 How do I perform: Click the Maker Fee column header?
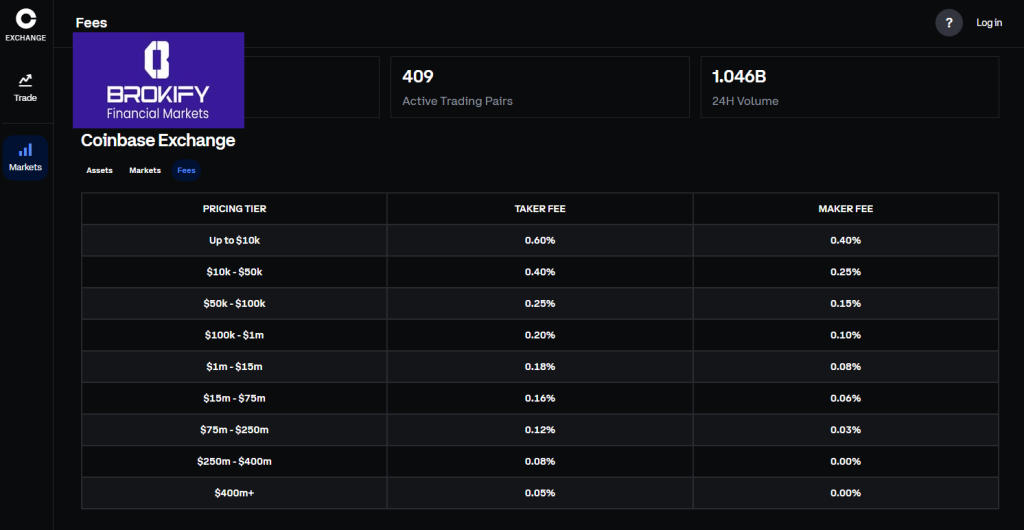pyautogui.click(x=845, y=209)
